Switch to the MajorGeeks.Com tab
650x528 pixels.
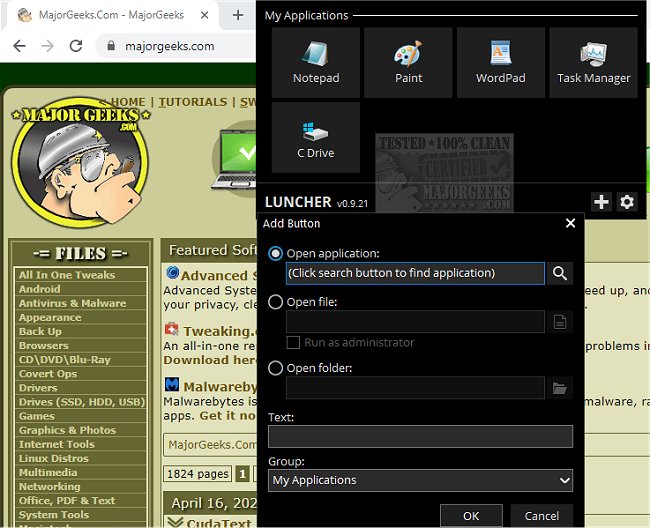click(x=111, y=15)
